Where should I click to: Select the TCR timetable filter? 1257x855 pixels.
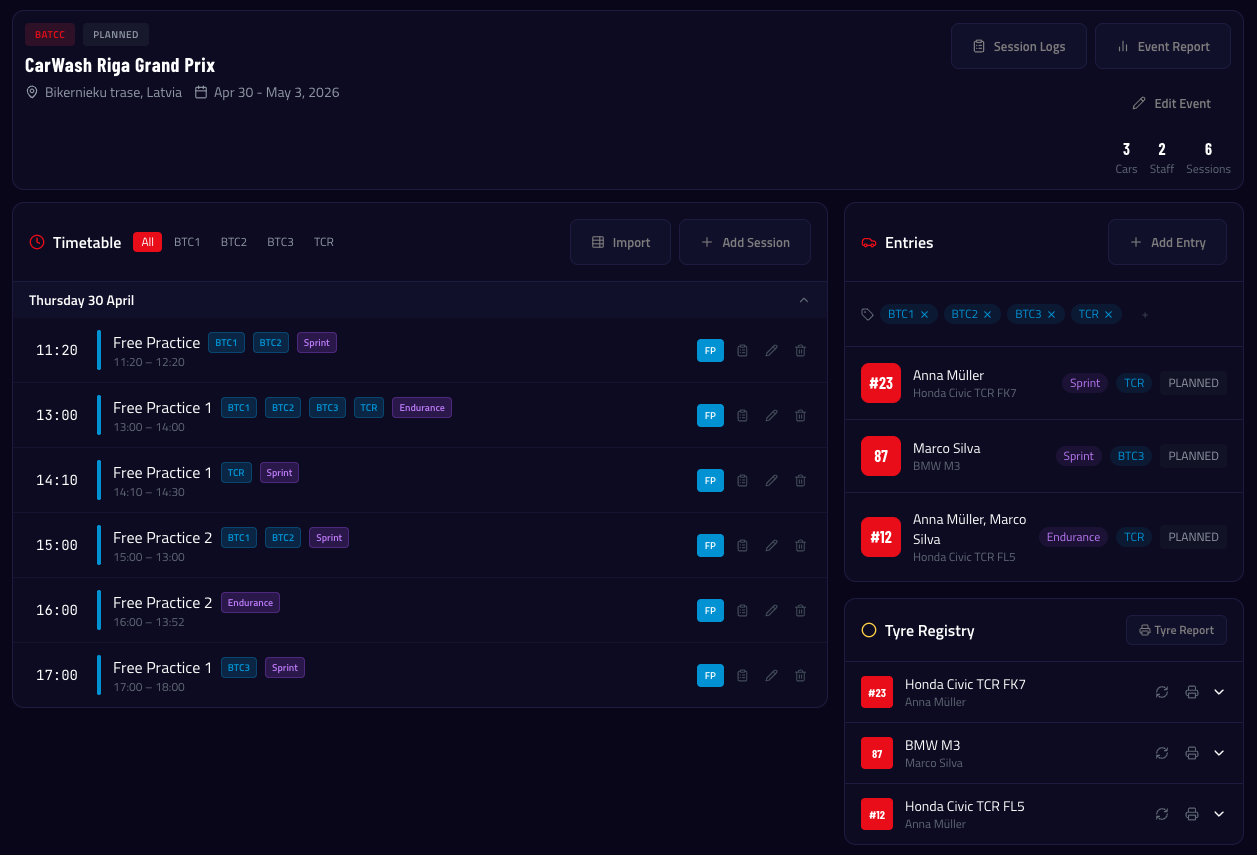click(324, 242)
